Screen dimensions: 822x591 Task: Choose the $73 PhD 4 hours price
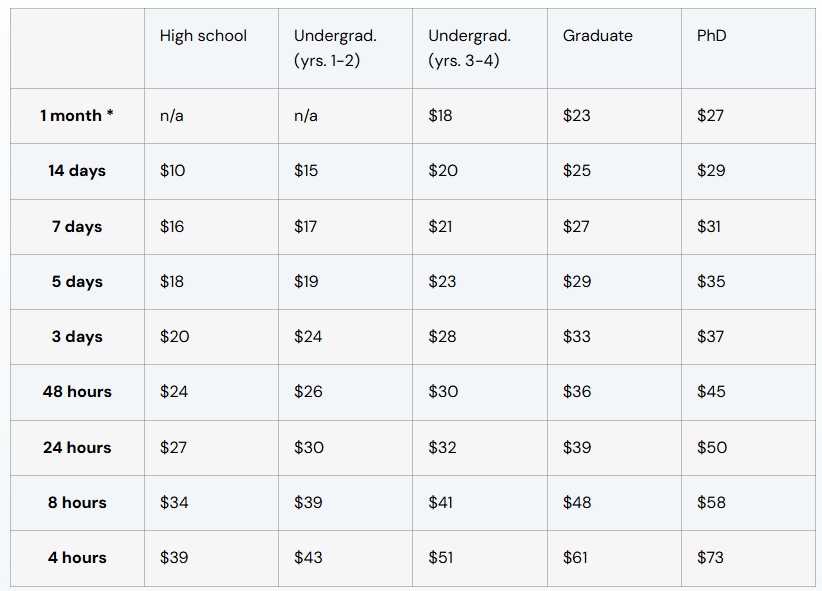pyautogui.click(x=710, y=557)
